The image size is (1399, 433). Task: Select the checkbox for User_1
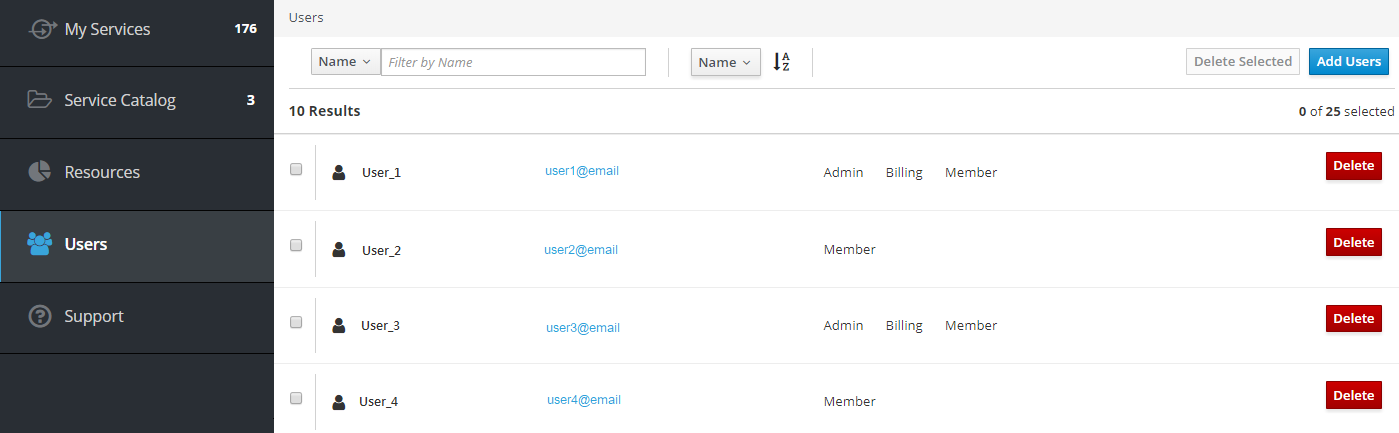[296, 169]
